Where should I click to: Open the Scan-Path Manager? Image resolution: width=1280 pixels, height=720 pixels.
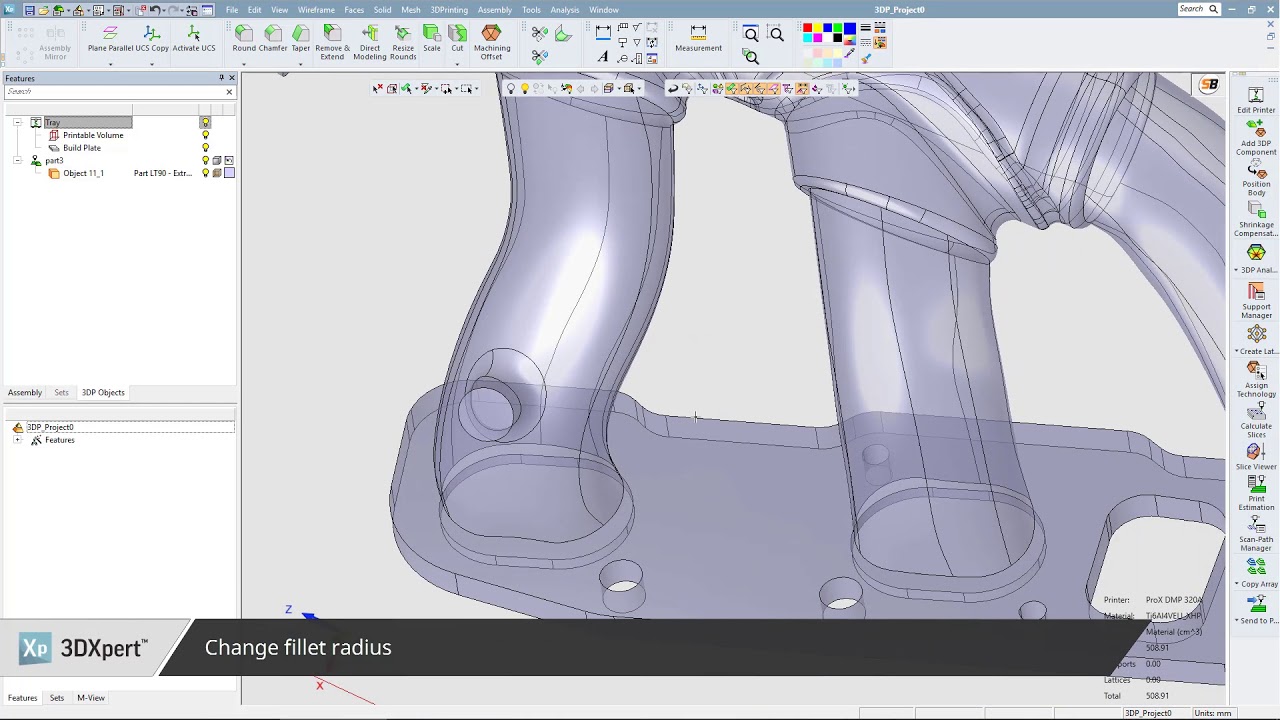(x=1256, y=535)
